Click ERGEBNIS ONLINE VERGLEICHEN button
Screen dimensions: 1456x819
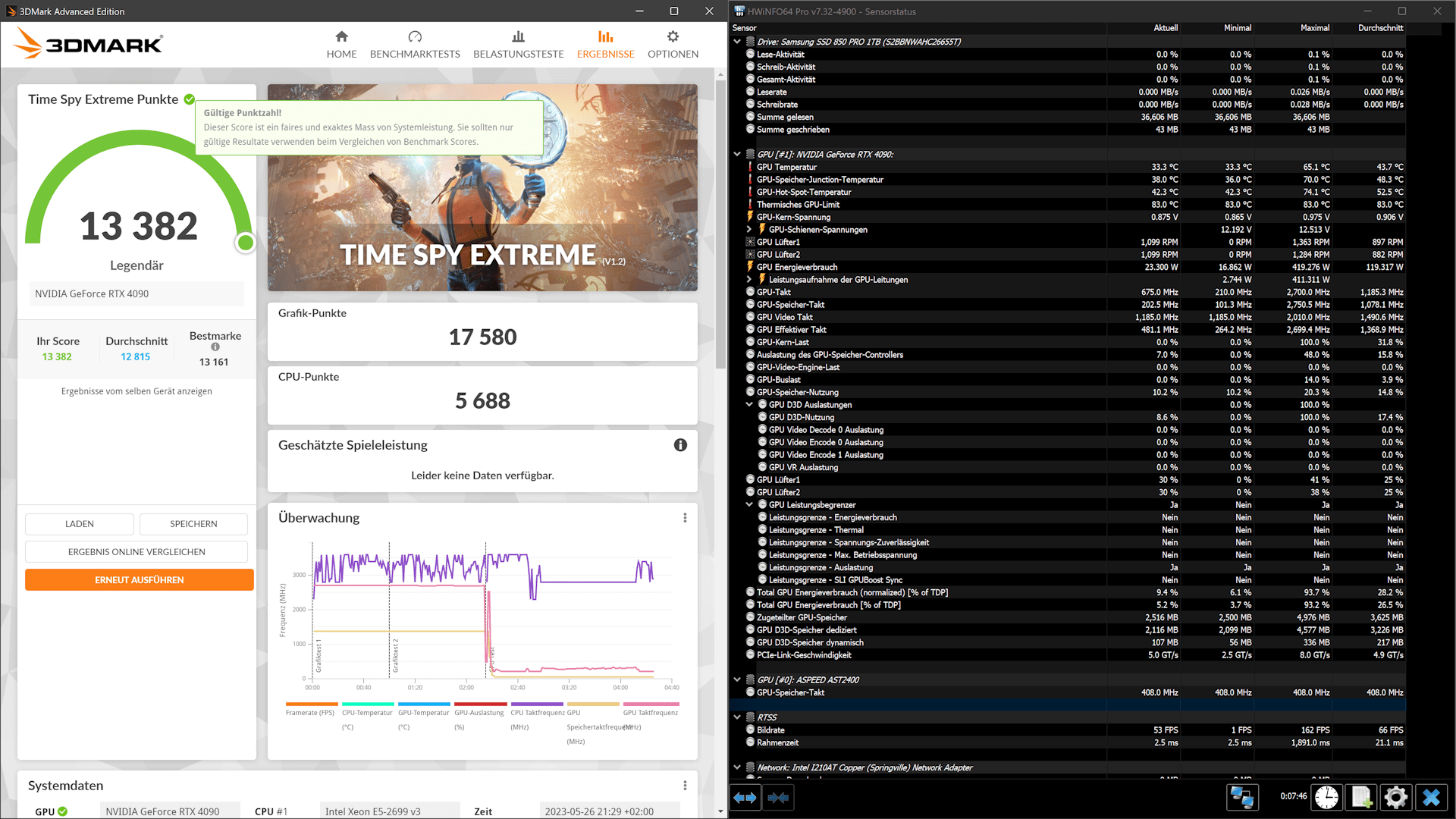point(136,552)
